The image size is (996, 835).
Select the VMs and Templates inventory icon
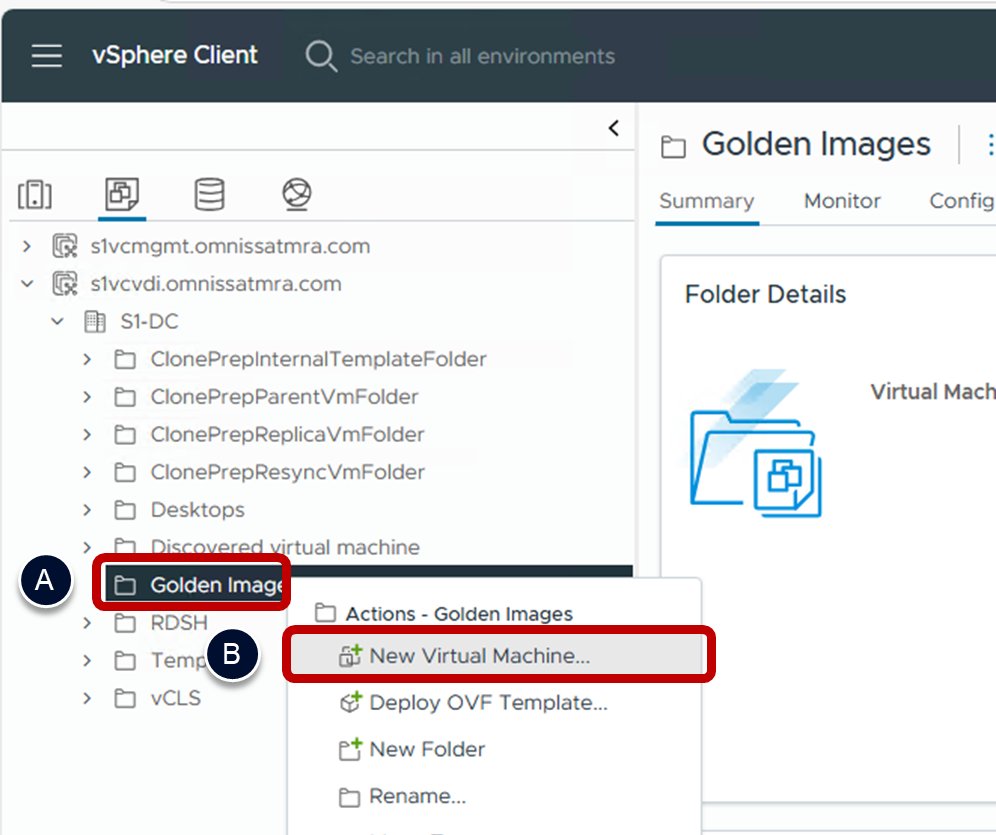click(x=122, y=195)
